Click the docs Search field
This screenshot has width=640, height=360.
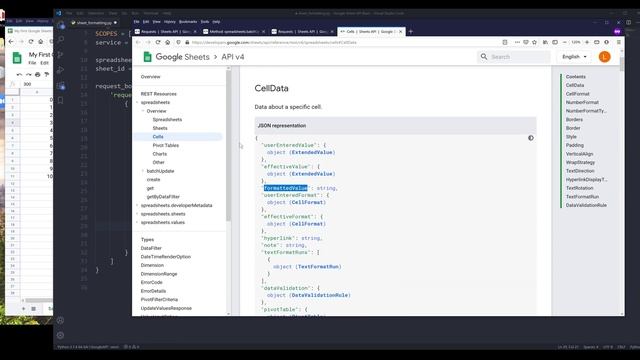513,57
